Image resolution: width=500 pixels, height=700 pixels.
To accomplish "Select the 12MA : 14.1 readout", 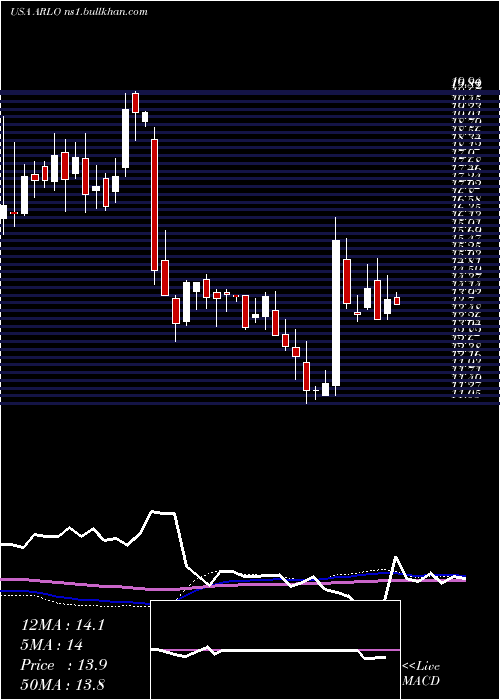I will [x=62, y=625].
